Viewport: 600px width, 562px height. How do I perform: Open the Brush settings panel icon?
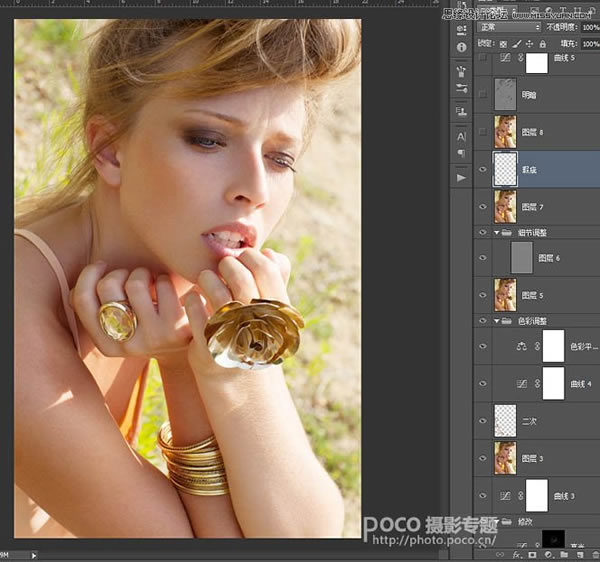pos(461,89)
